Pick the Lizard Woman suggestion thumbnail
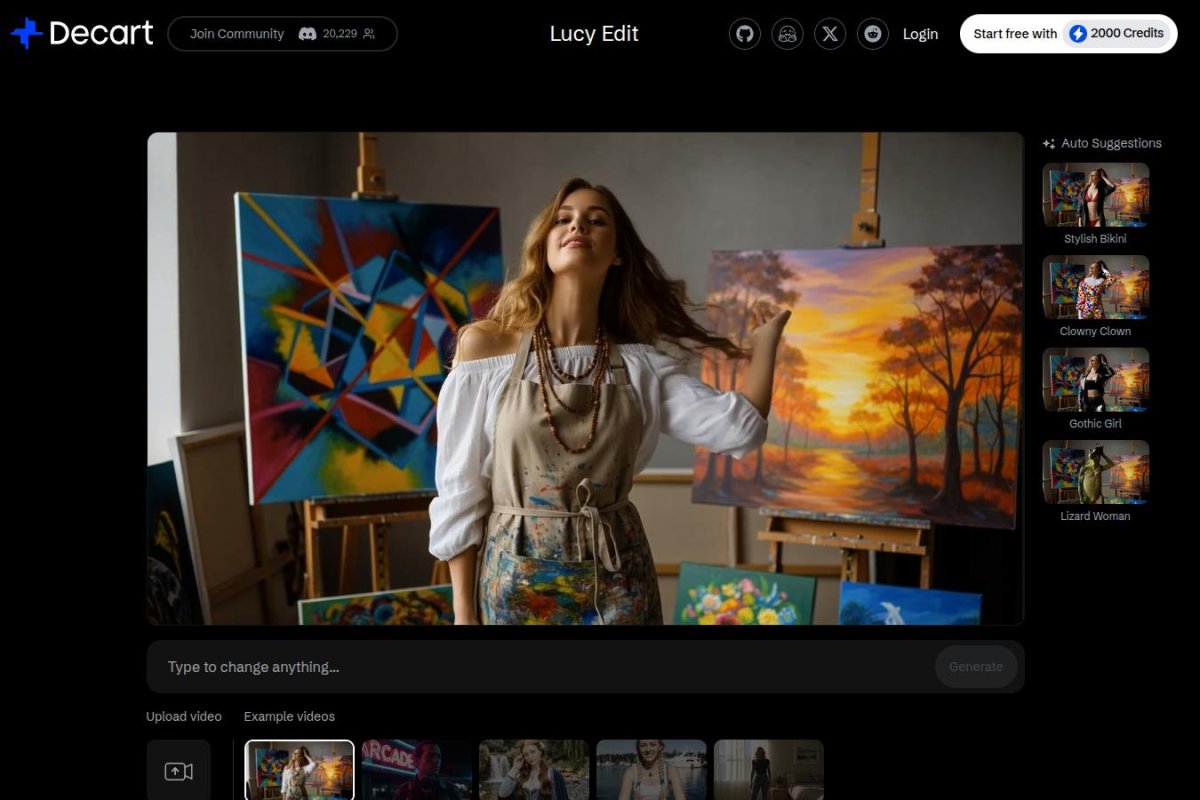Image resolution: width=1200 pixels, height=800 pixels. pos(1095,473)
